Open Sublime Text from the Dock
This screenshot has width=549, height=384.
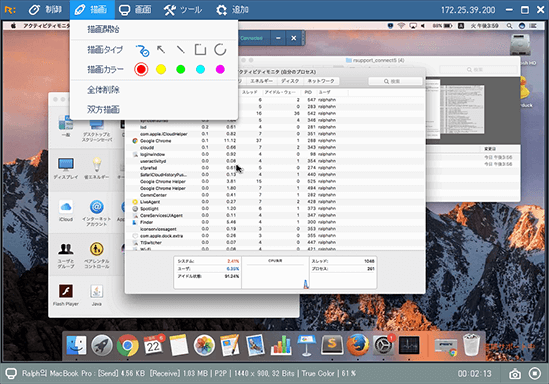[x=332, y=345]
